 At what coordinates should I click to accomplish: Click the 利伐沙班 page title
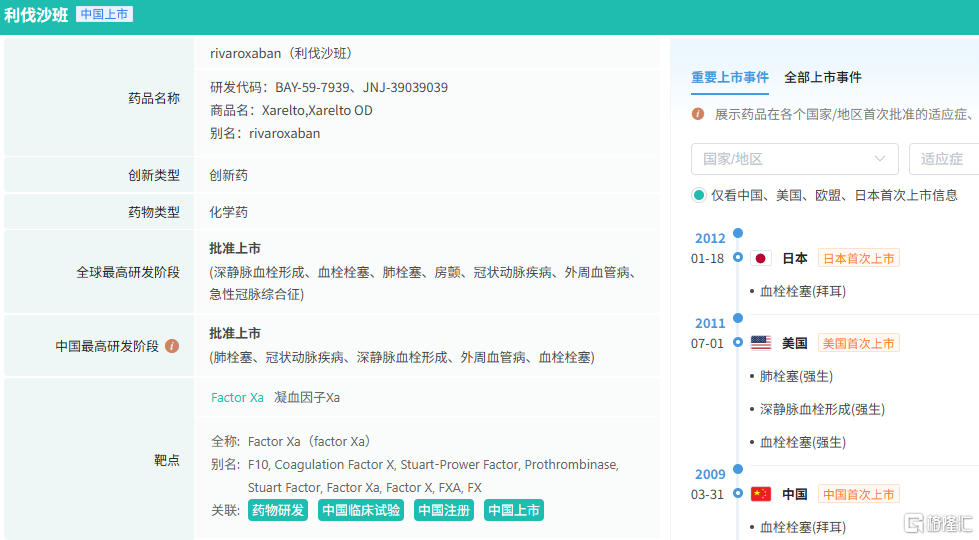[36, 15]
